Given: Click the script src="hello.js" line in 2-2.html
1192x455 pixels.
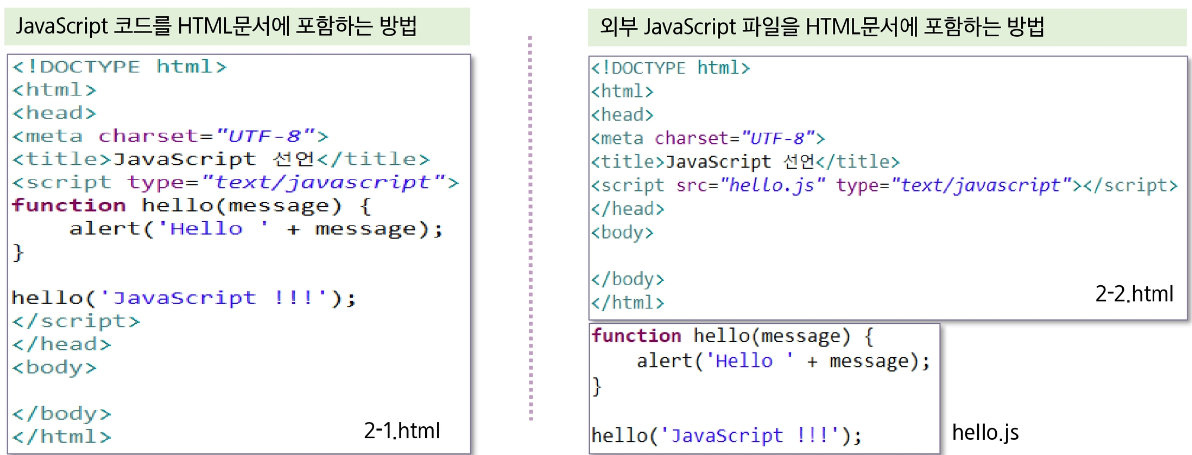Looking at the screenshot, I should [885, 185].
